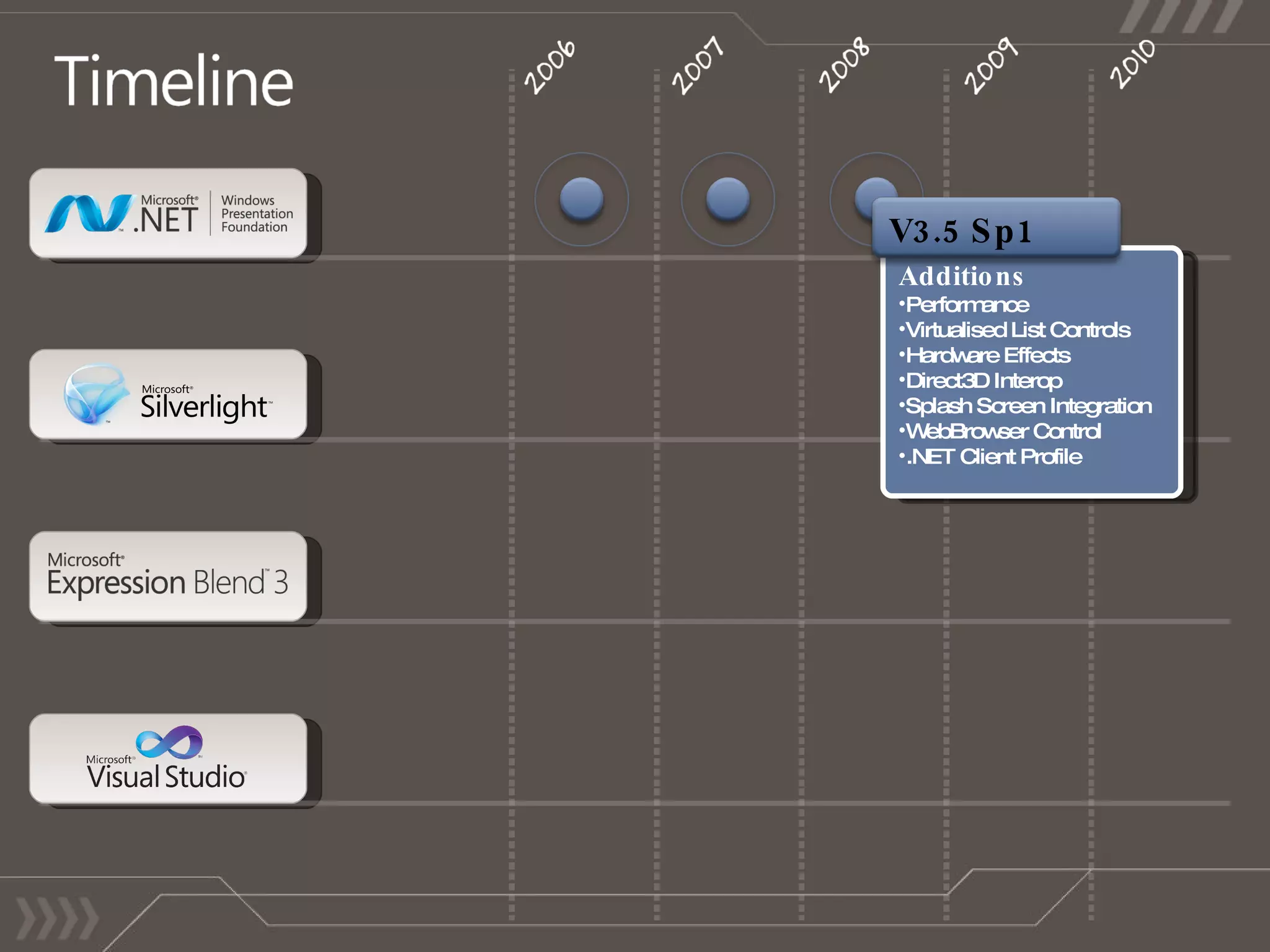Click the WebBrowser Control bullet
Screen dimensions: 1270x952
(x=1000, y=431)
